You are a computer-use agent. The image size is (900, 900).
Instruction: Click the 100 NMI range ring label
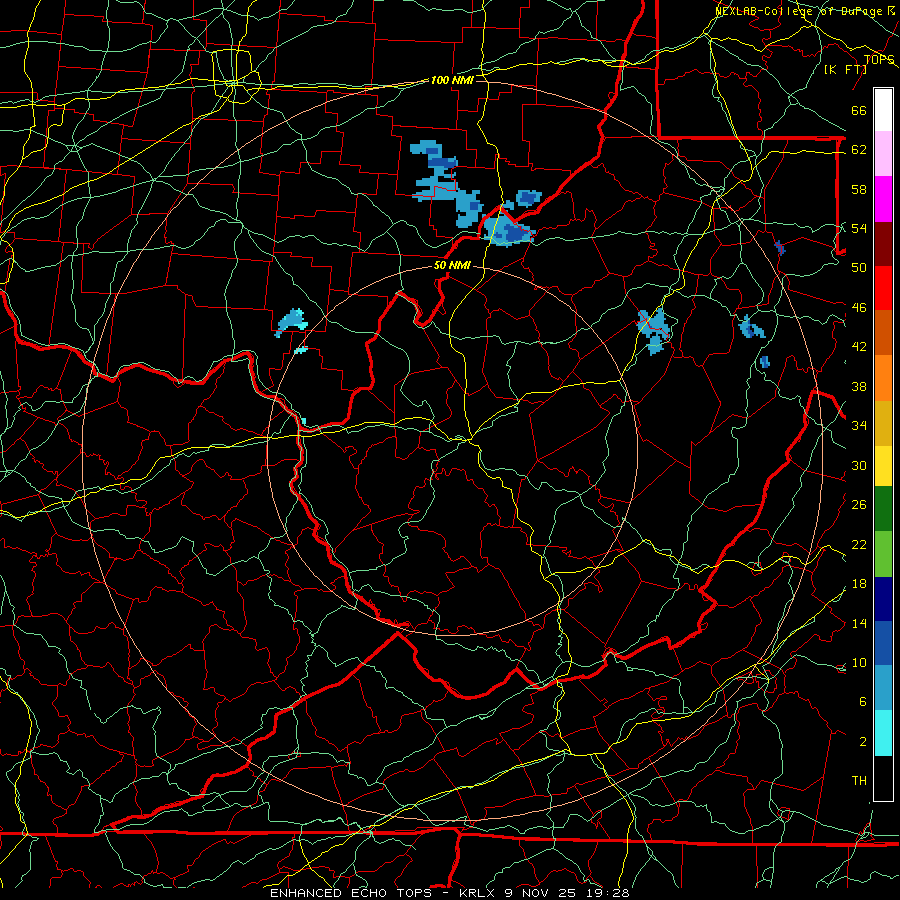[452, 80]
